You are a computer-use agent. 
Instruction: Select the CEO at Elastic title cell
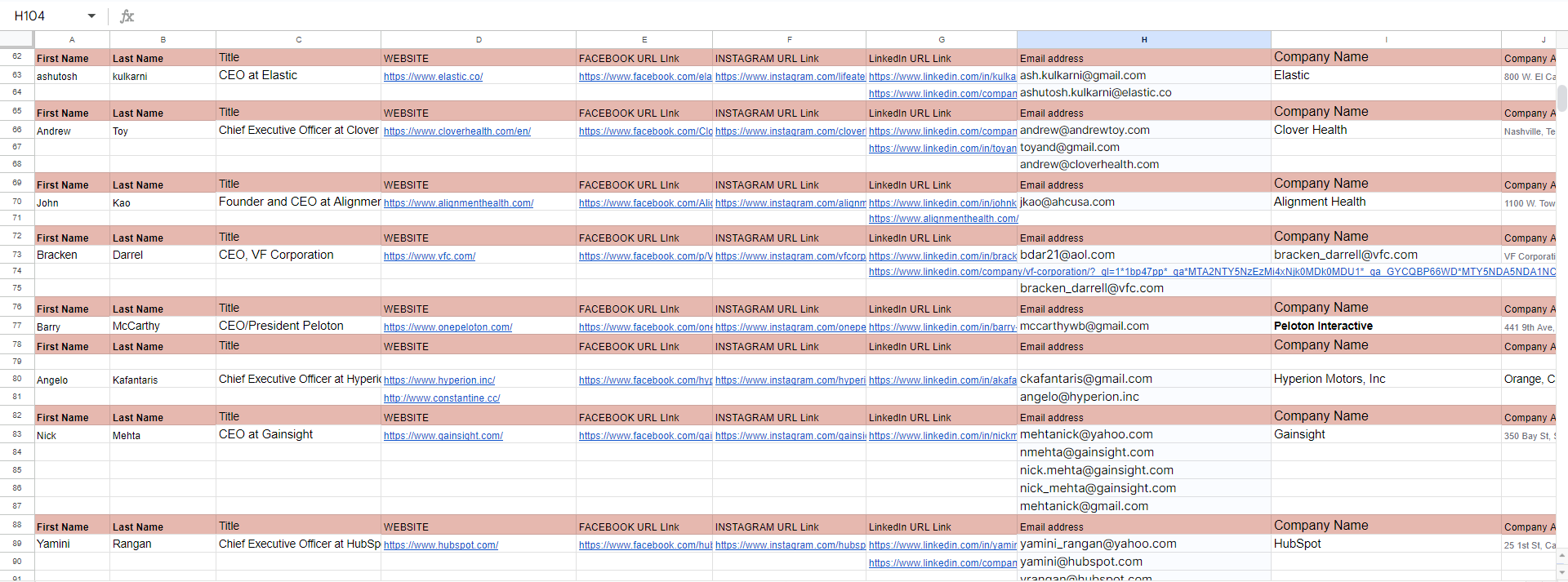(298, 75)
